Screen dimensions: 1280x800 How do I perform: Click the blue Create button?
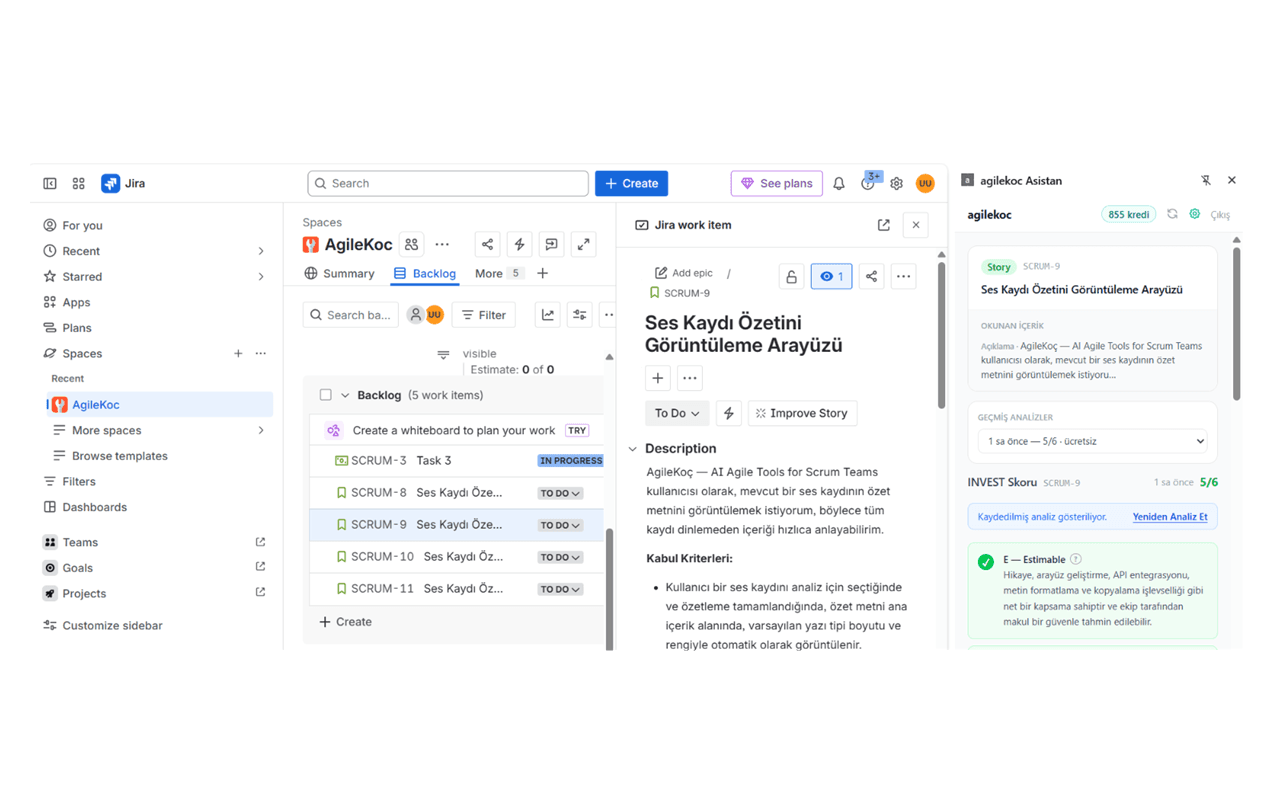(631, 183)
